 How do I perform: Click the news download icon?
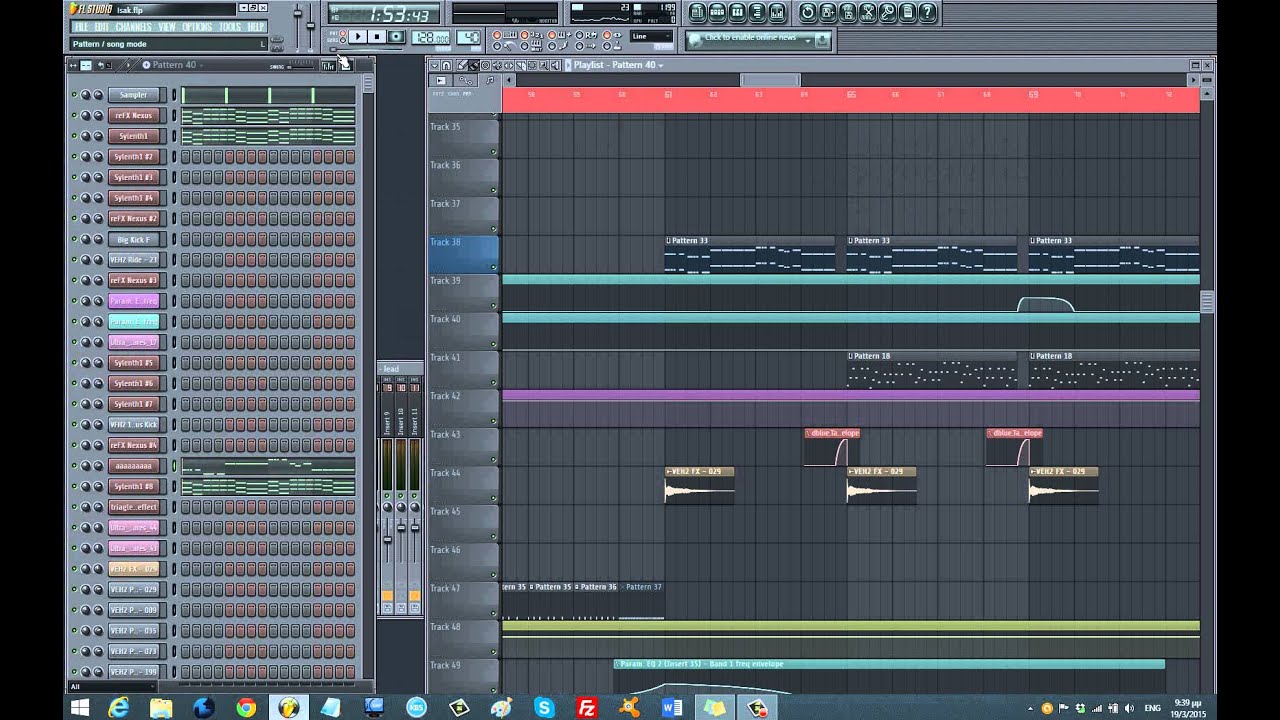(822, 41)
